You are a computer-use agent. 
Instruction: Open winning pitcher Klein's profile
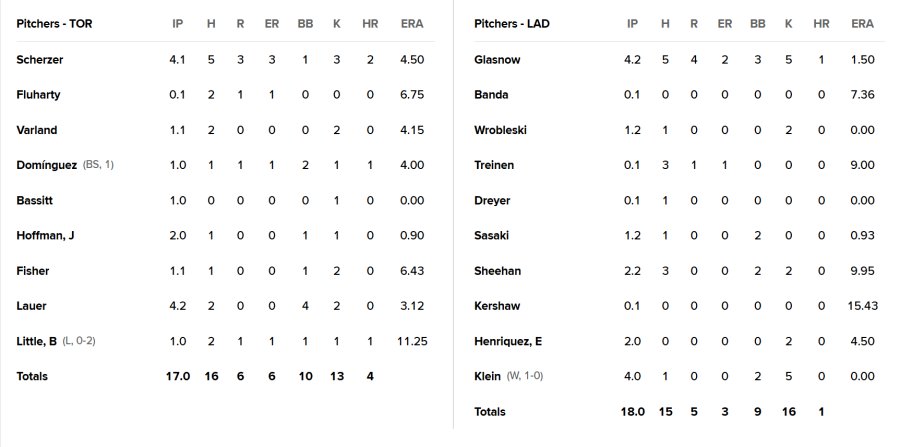487,376
